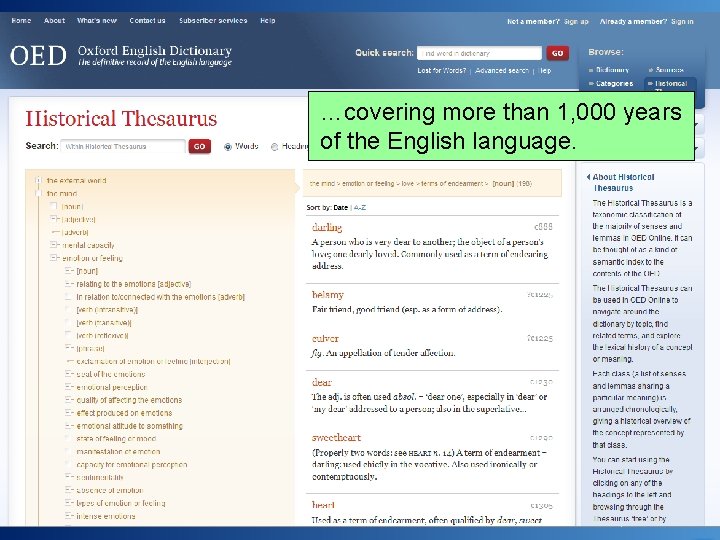Click GO button beside Quick search
Image resolution: width=720 pixels, height=540 pixels.
tap(557, 53)
